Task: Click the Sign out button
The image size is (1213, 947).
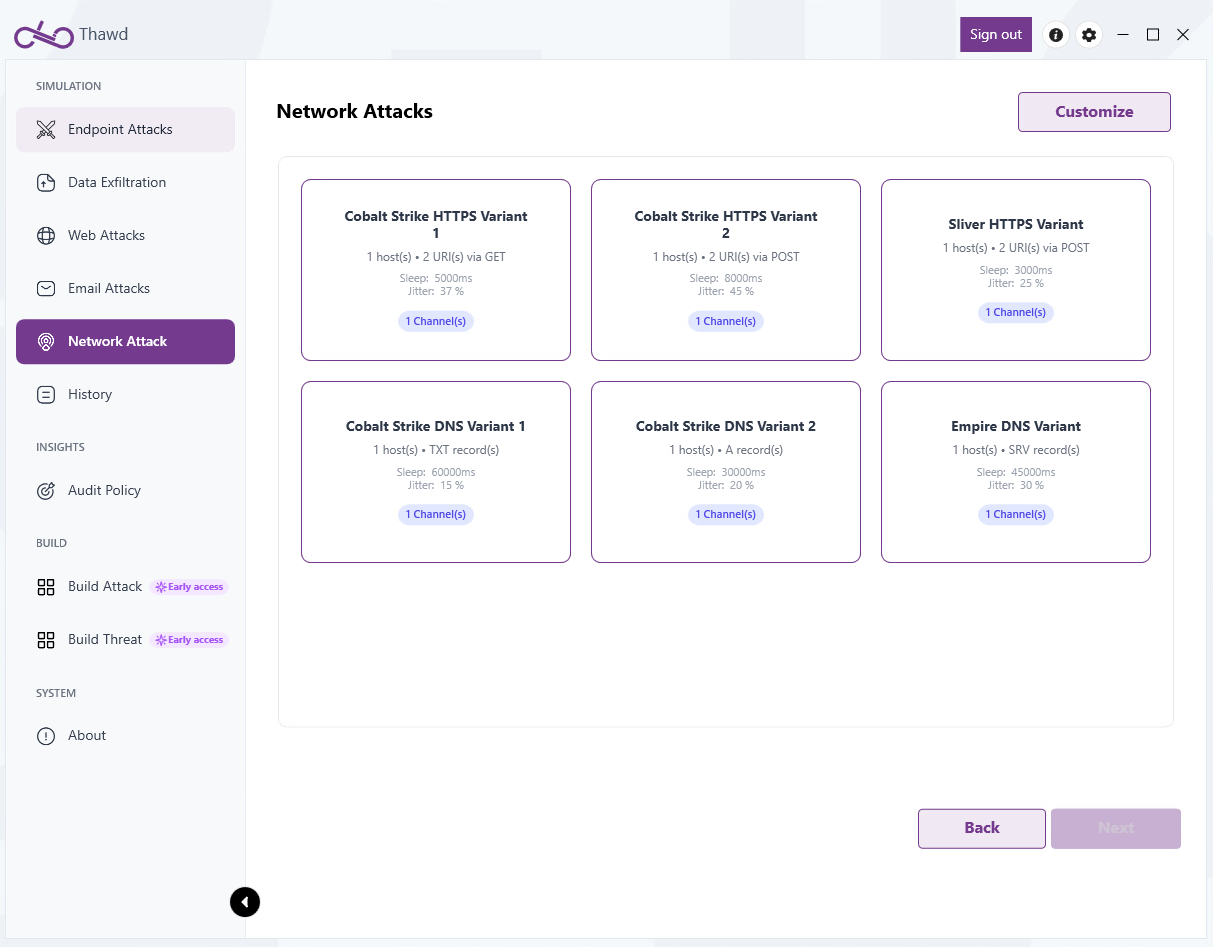Action: pos(996,34)
